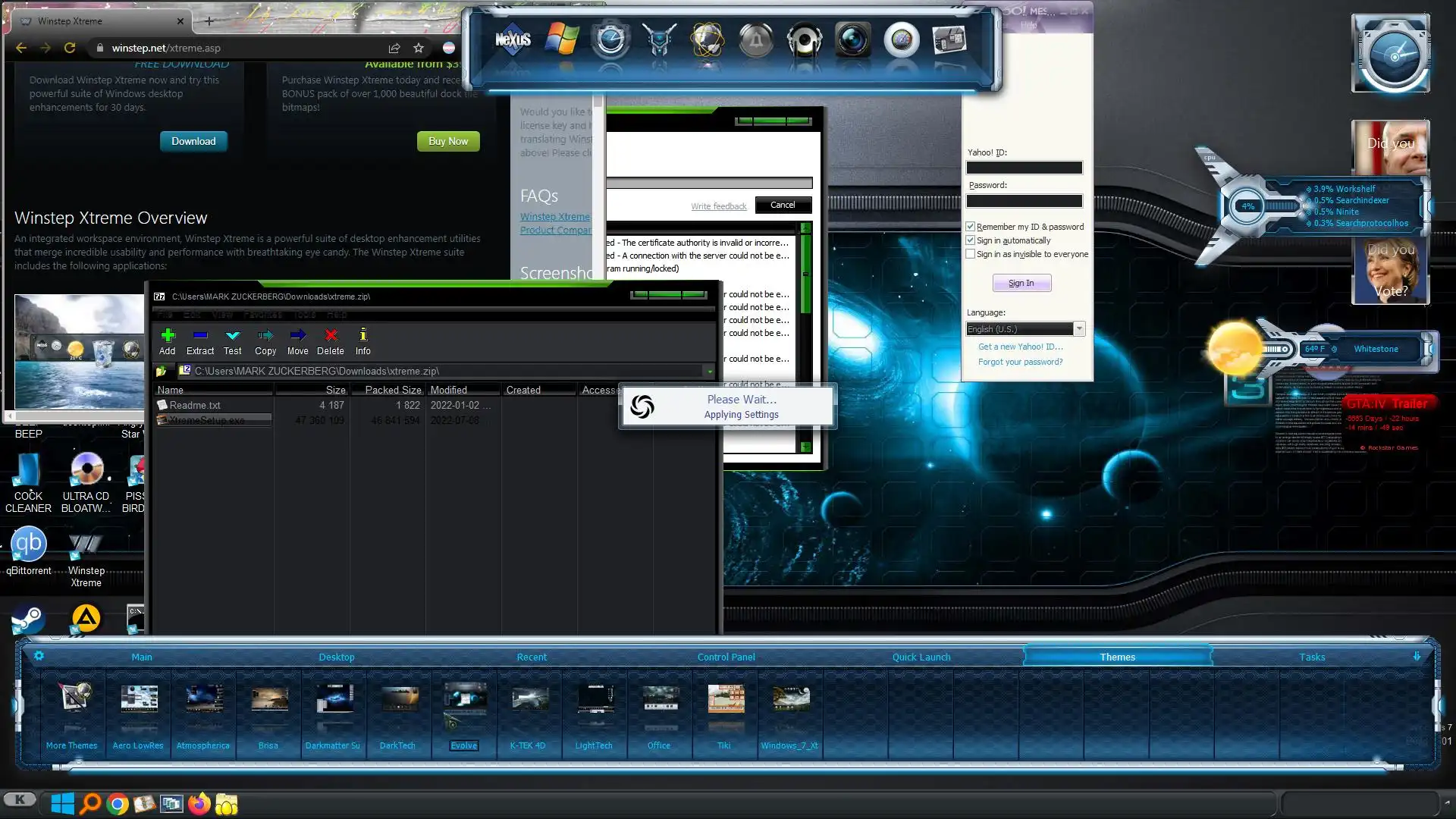Switch to the Control Panel shelf tab
1456x819 pixels.
coord(726,657)
